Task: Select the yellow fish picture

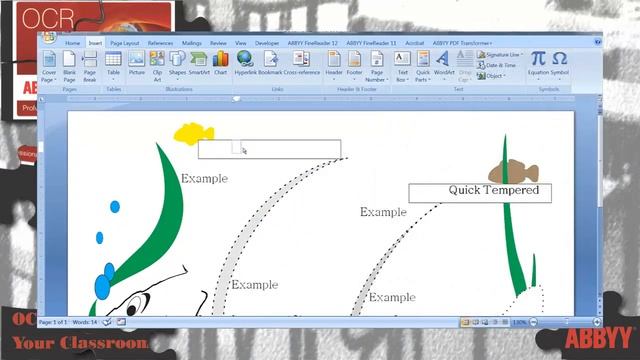Action: tap(194, 133)
